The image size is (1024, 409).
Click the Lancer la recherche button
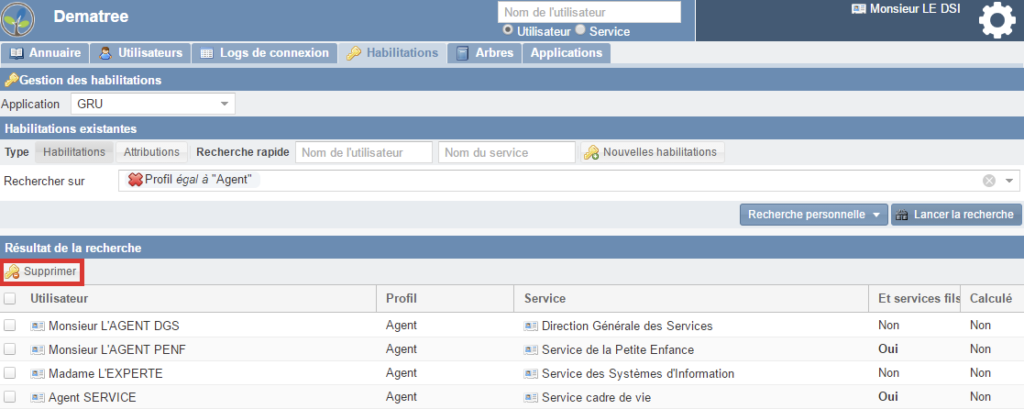(955, 215)
